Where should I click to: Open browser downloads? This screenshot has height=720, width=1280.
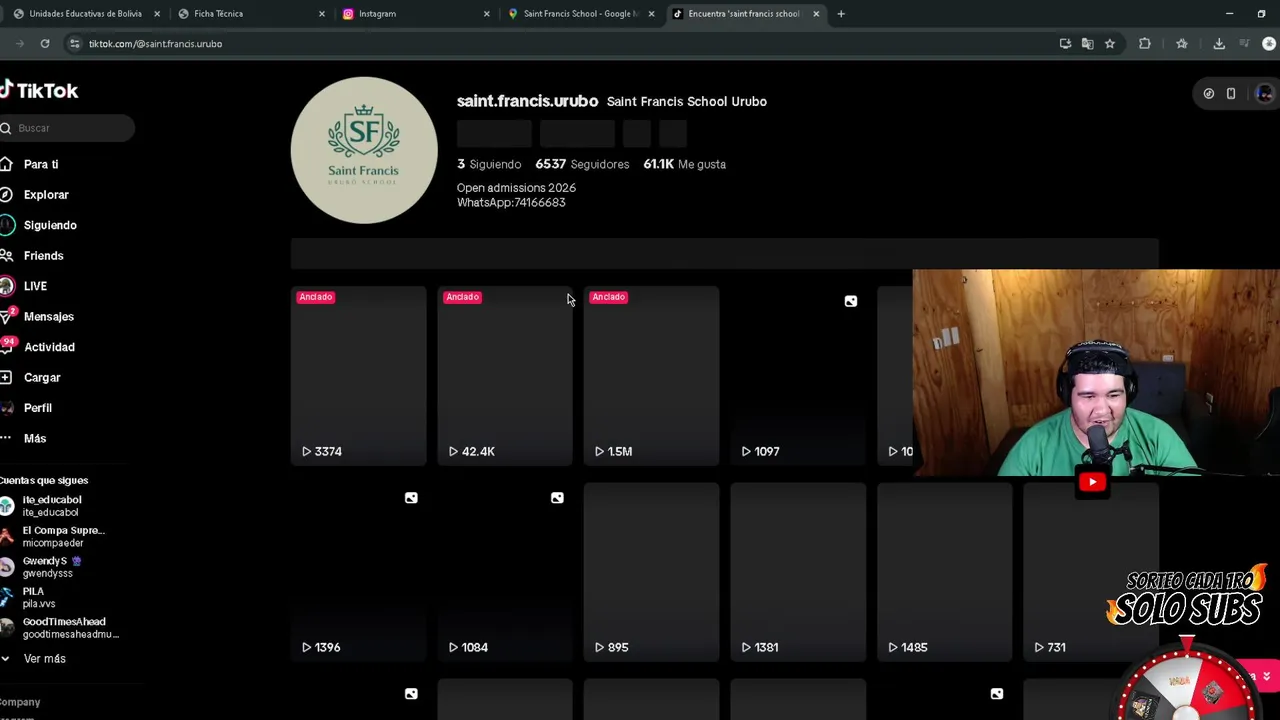pyautogui.click(x=1219, y=44)
